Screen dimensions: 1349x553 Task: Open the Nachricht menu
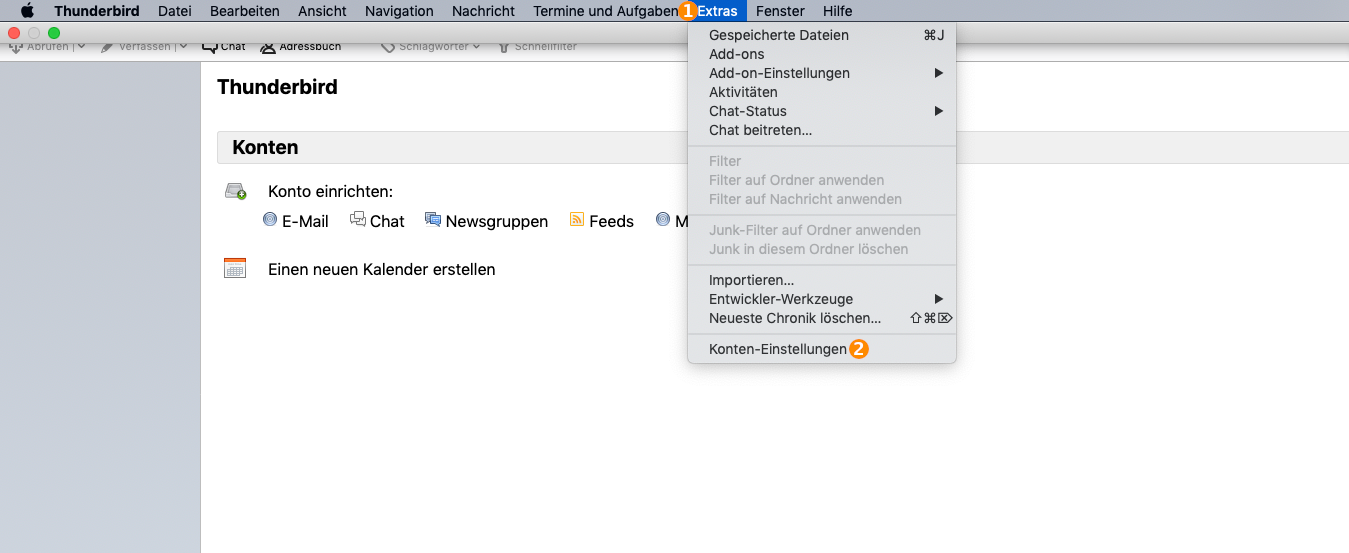click(483, 11)
